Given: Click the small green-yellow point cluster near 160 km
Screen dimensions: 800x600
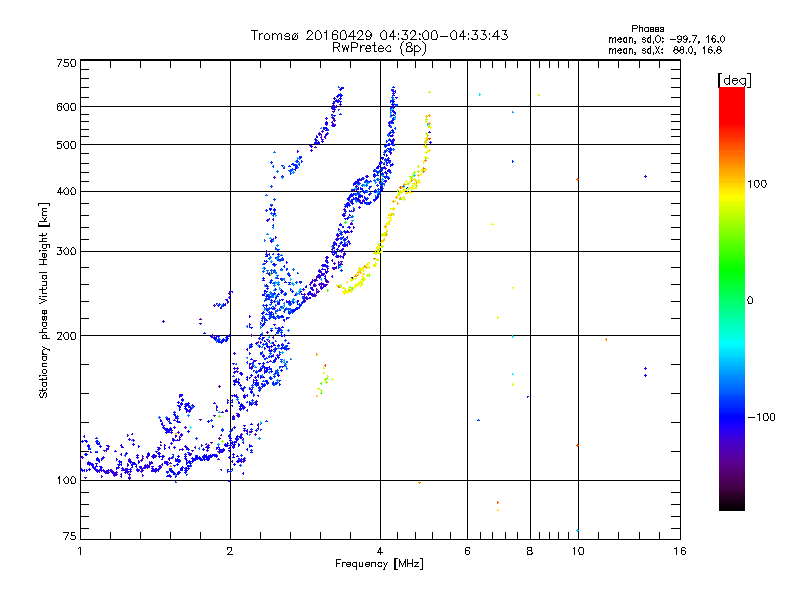Looking at the screenshot, I should [x=323, y=380].
